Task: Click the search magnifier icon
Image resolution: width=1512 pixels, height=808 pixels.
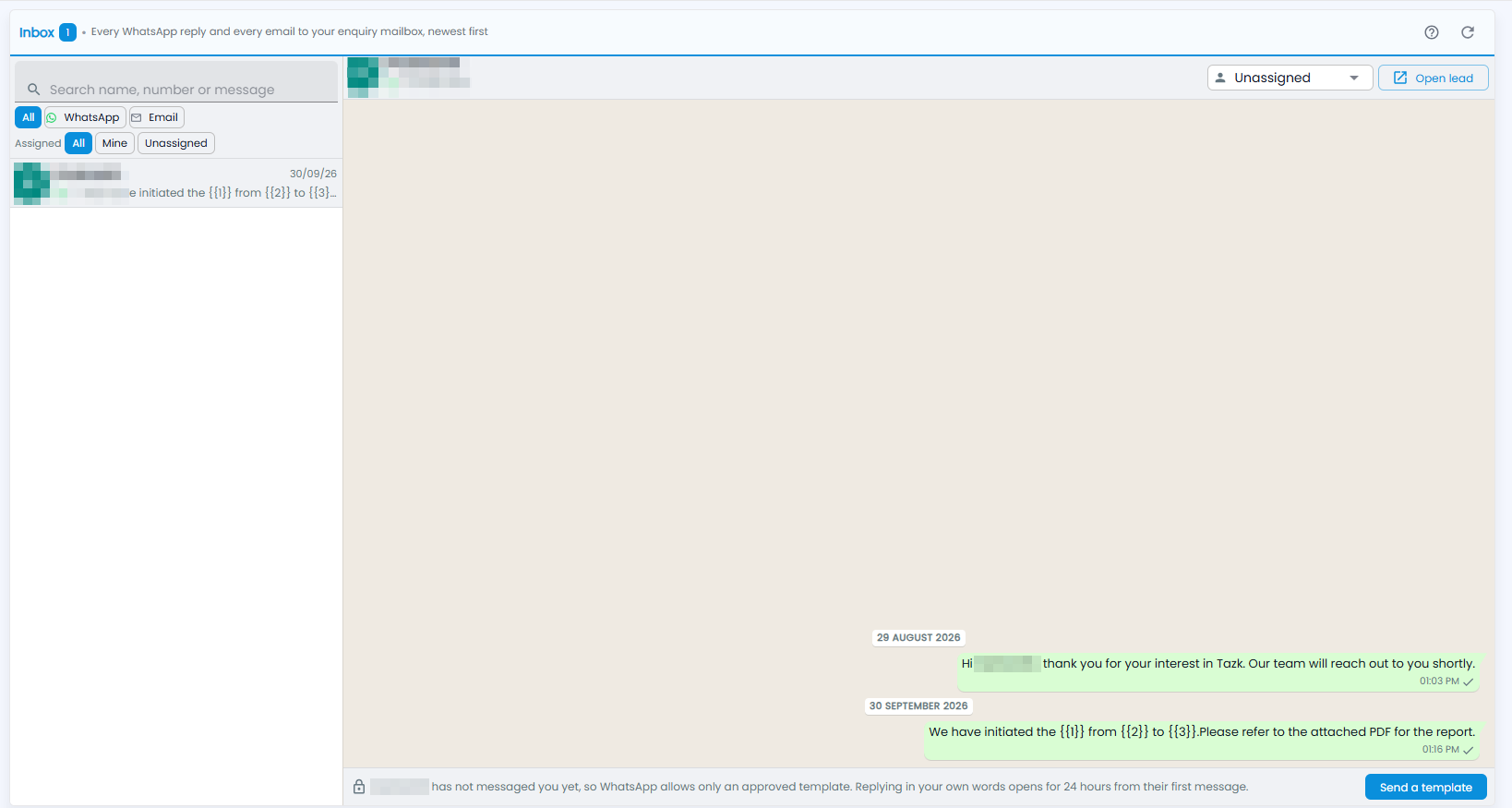Action: pyautogui.click(x=34, y=90)
